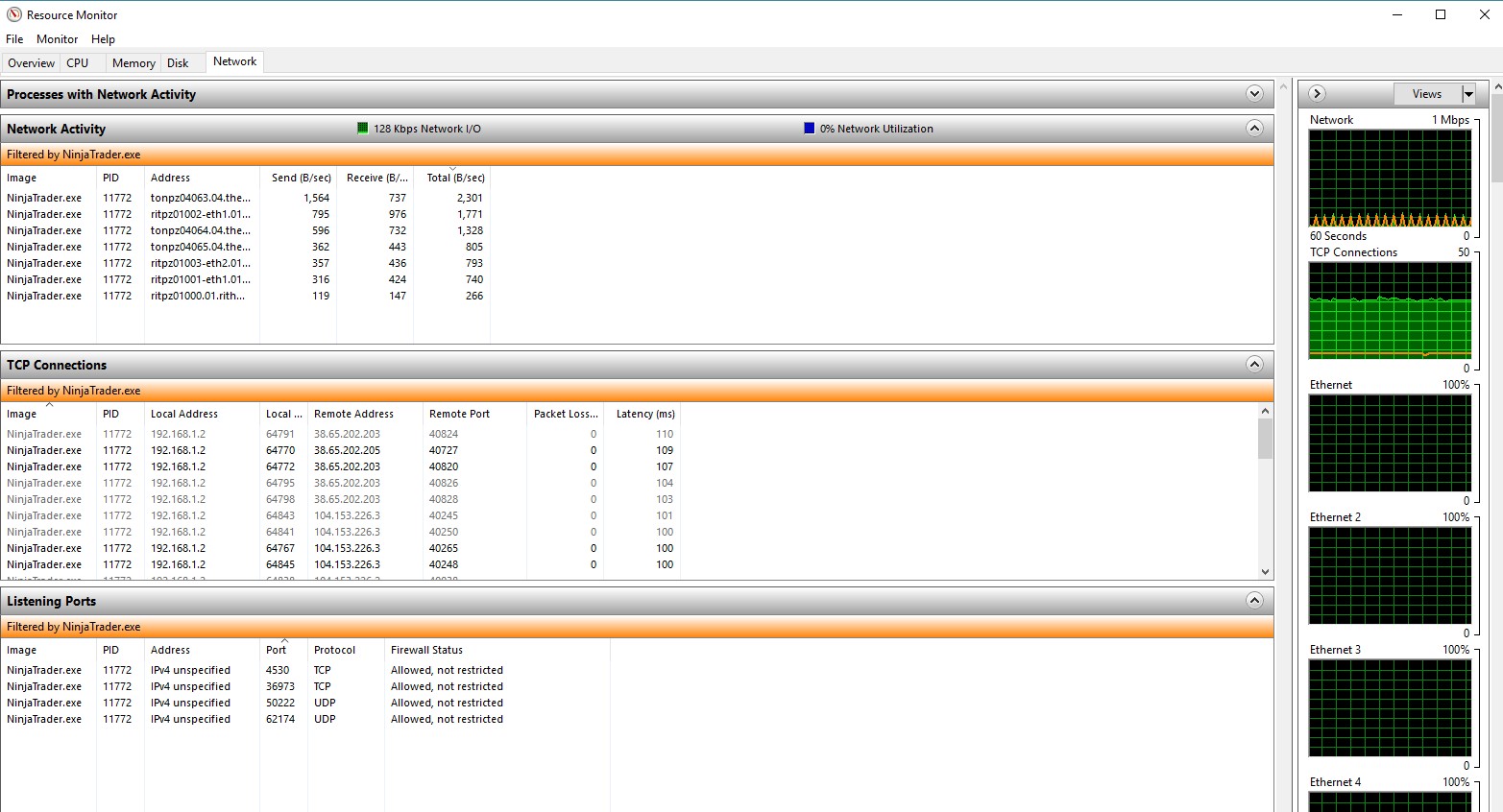Sort Listening Ports by Port column

click(x=283, y=650)
